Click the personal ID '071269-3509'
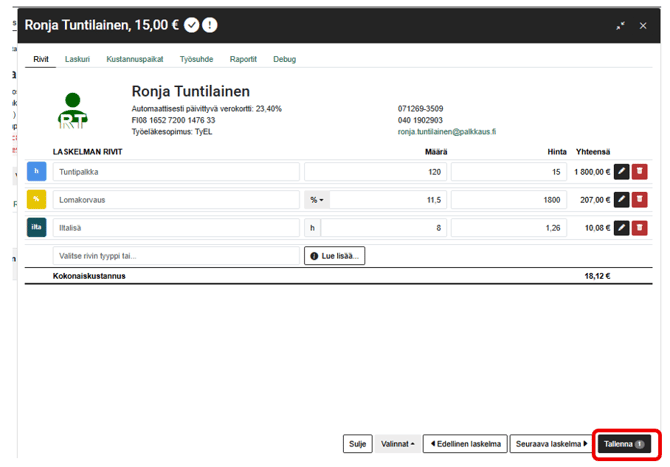670x467 pixels. point(420,109)
